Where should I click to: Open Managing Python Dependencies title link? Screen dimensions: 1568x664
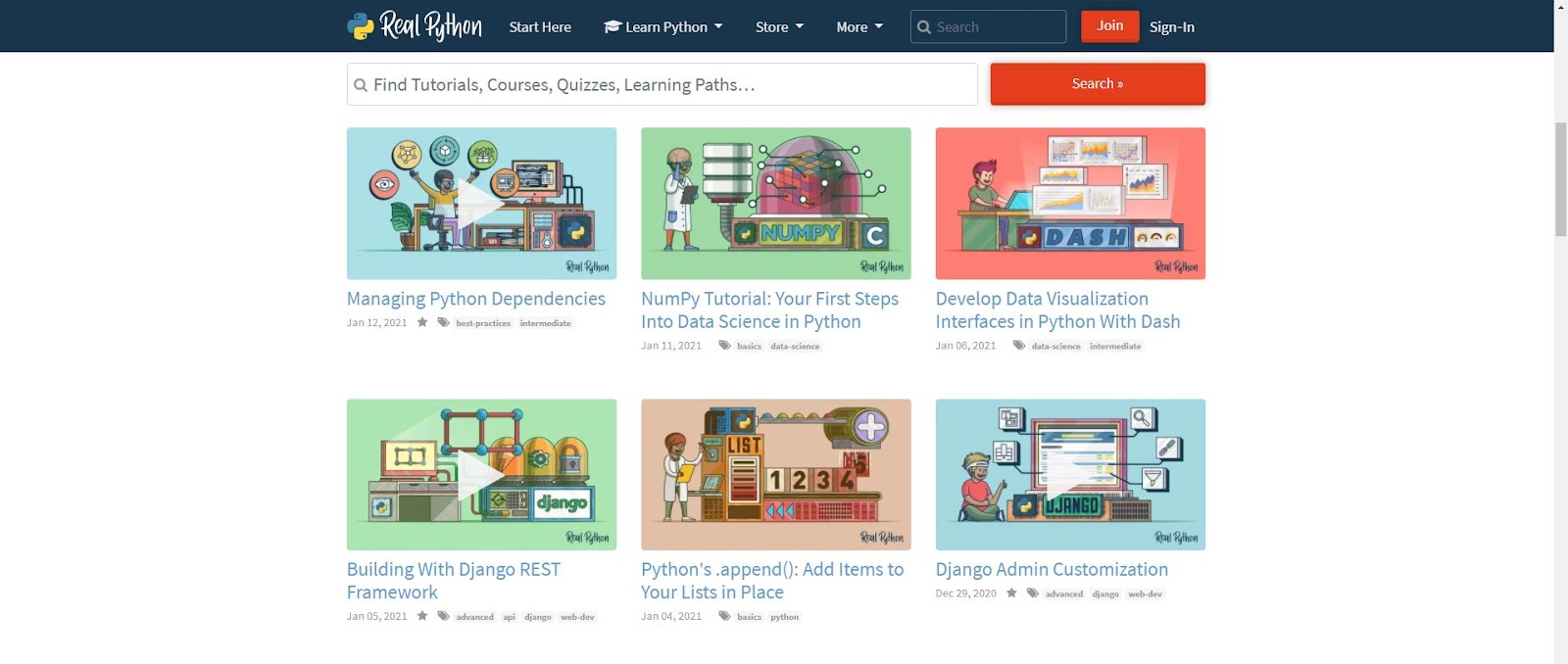pyautogui.click(x=476, y=299)
